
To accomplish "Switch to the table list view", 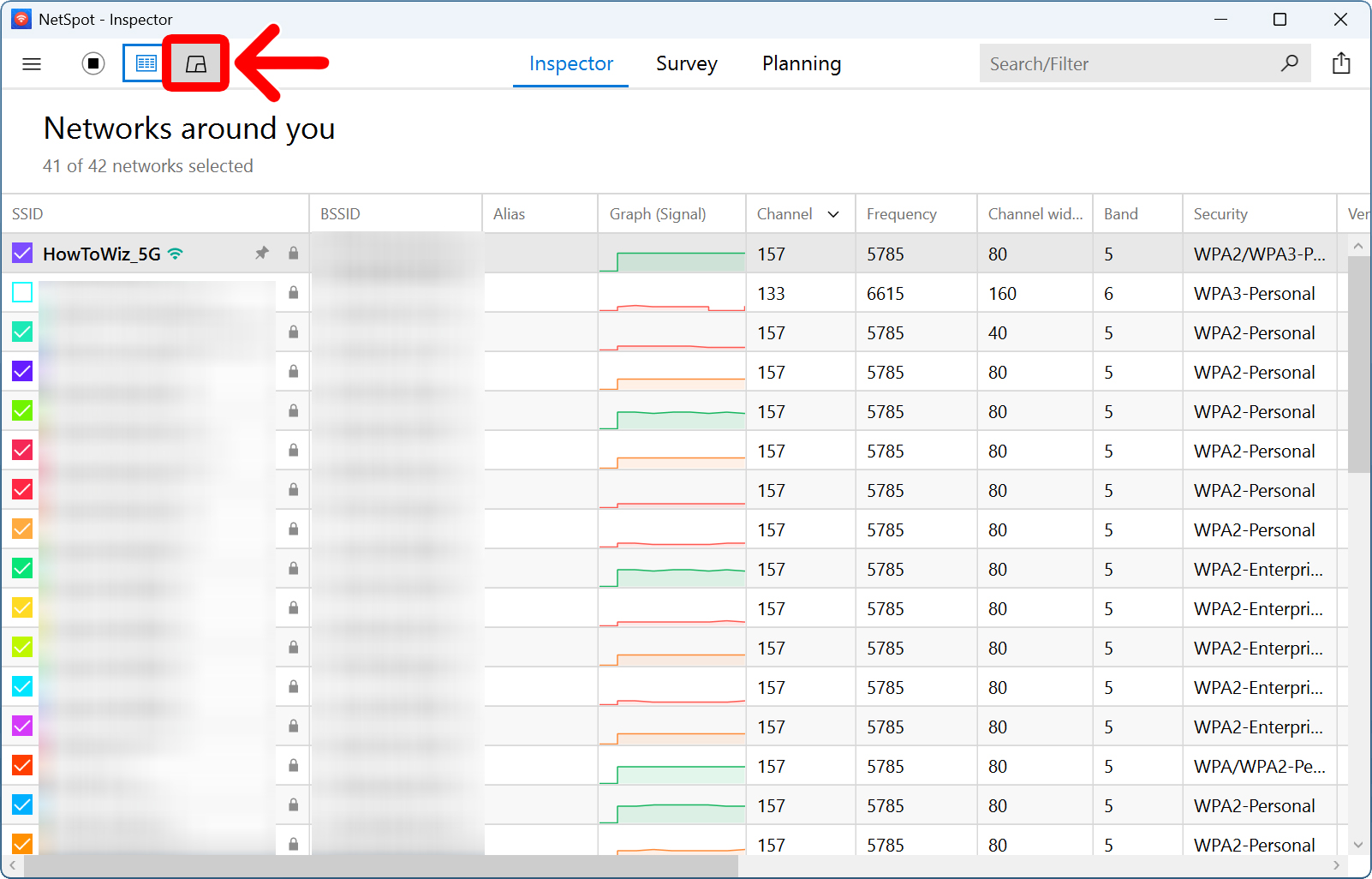I will 146,63.
